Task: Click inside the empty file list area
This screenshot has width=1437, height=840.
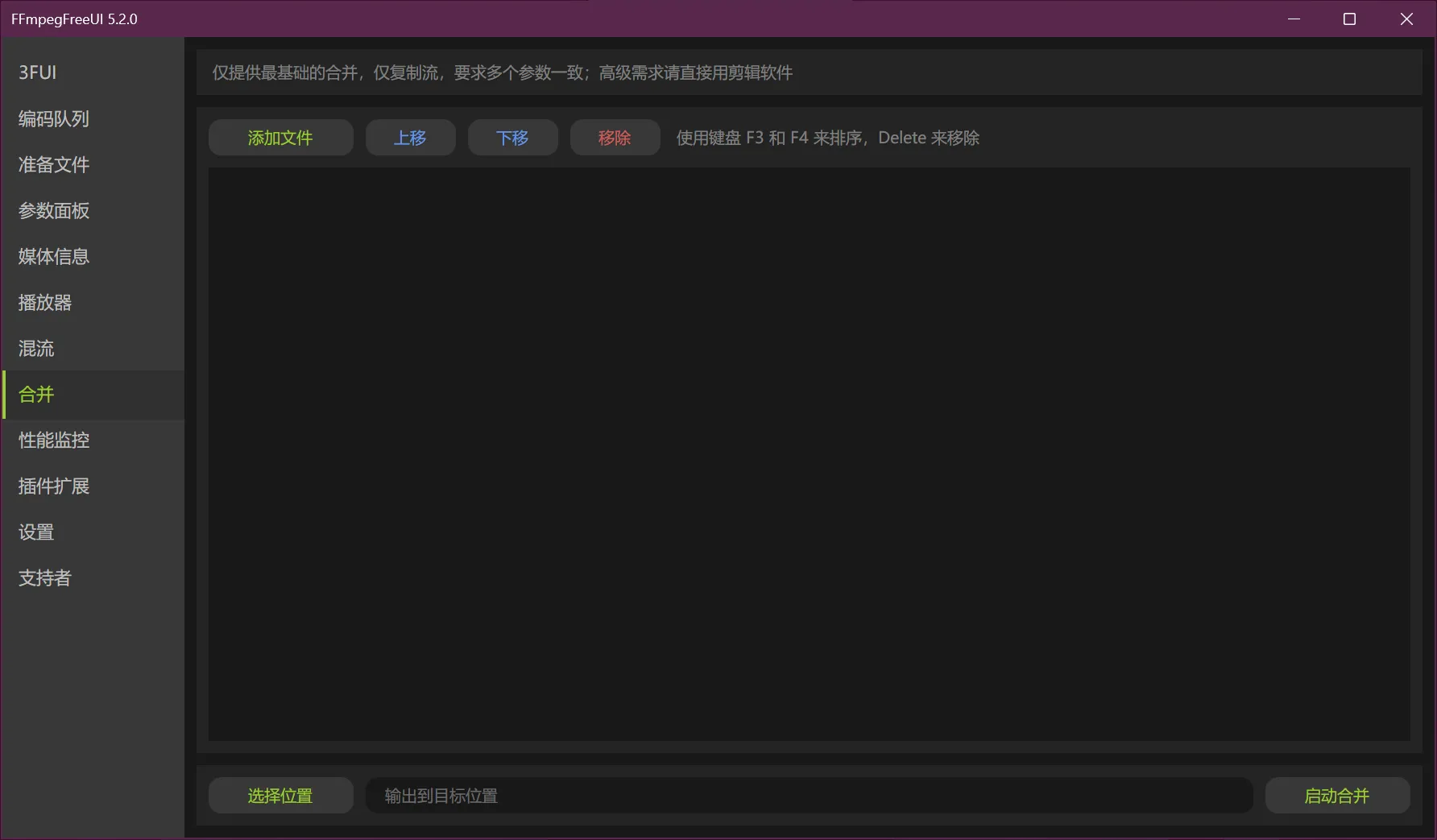Action: pos(809,453)
